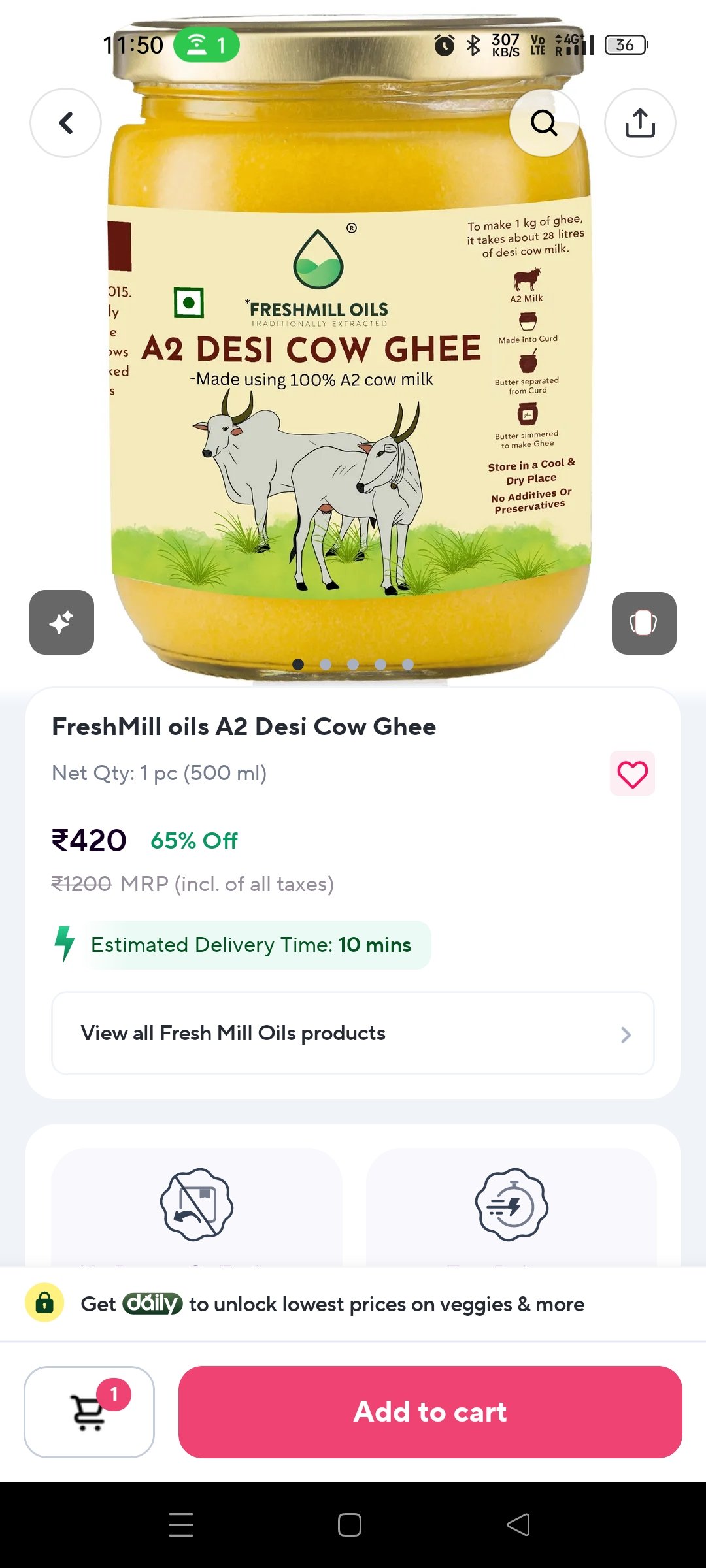
Task: Tap the back arrow button
Action: pyautogui.click(x=65, y=123)
